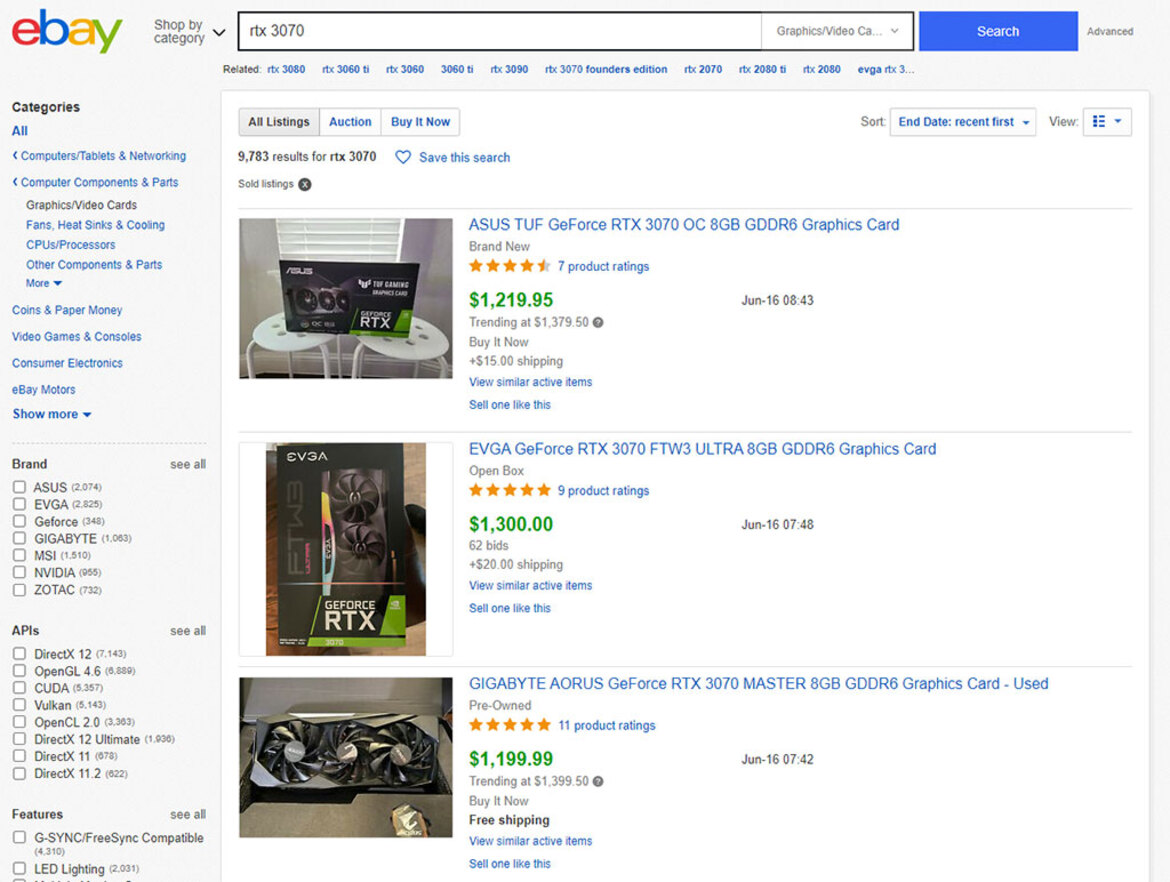Image resolution: width=1170 pixels, height=882 pixels.
Task: Click the heart icon to save search
Action: 403,157
